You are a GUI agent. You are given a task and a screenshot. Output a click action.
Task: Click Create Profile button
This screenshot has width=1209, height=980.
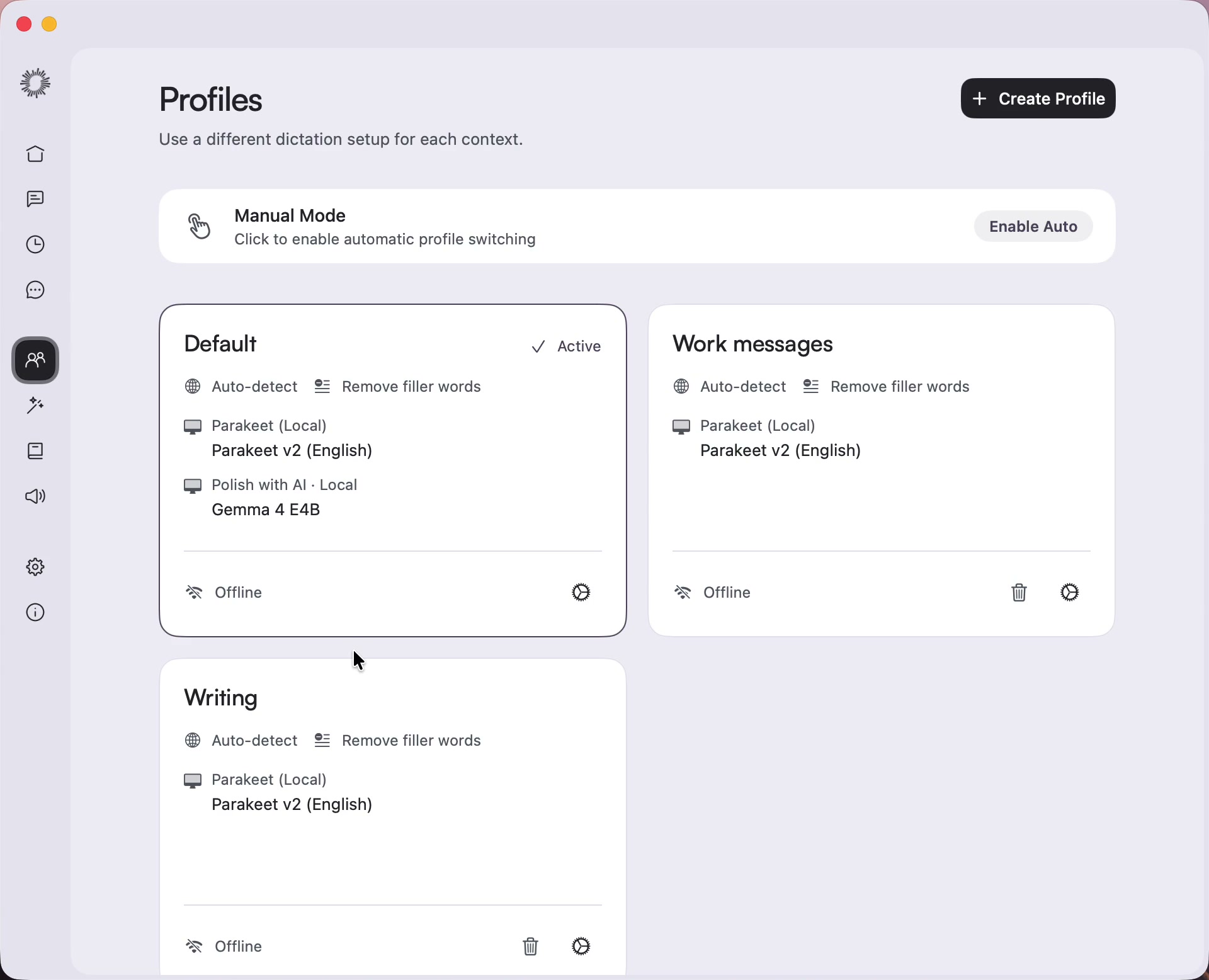(1038, 99)
